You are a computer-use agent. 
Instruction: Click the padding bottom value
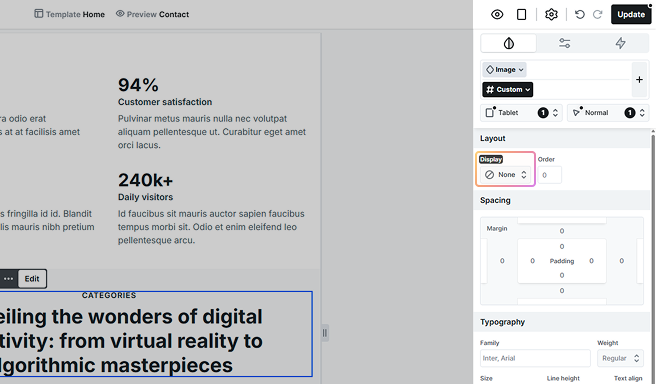tap(562, 275)
